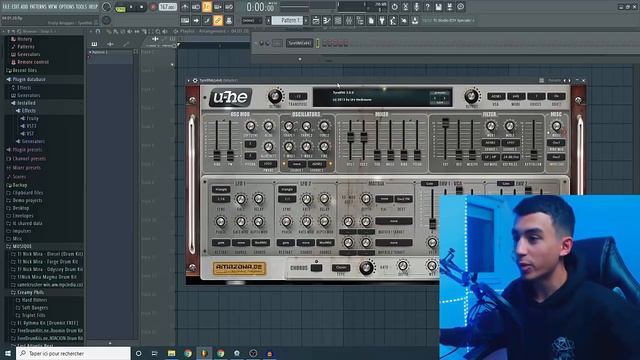The image size is (640, 360).
Task: Click the VCA ADSR1 button
Action: point(496,96)
